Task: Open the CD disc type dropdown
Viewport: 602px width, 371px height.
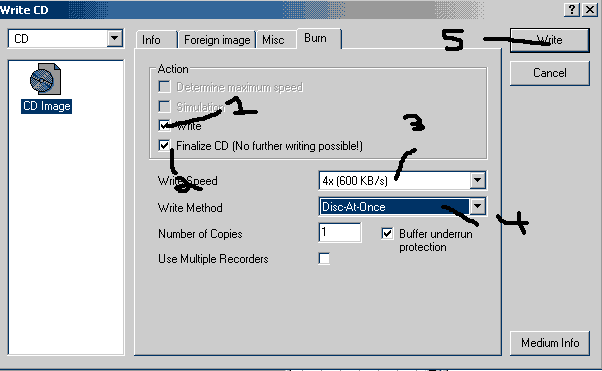Action: (114, 38)
